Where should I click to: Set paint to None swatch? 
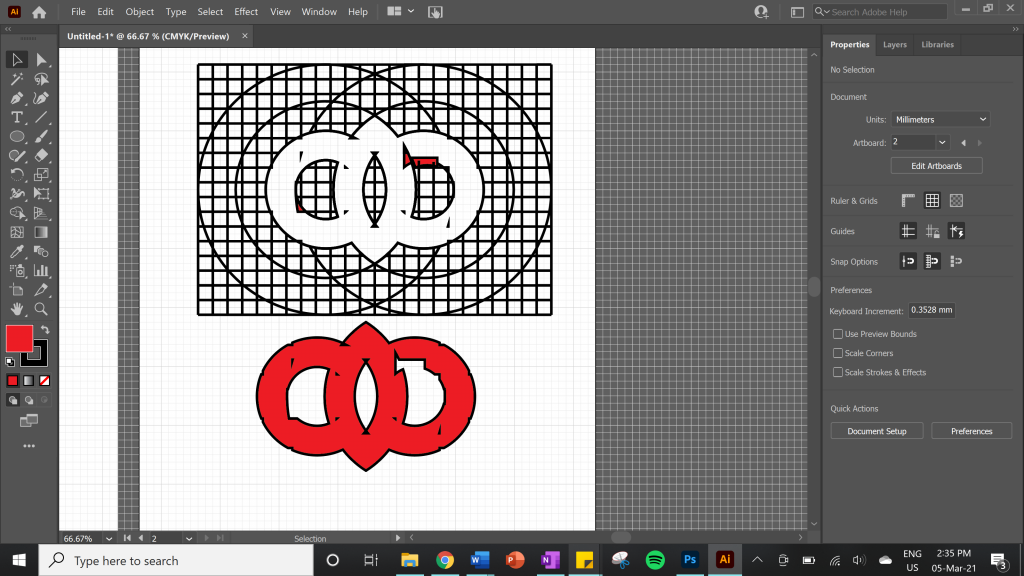44,381
